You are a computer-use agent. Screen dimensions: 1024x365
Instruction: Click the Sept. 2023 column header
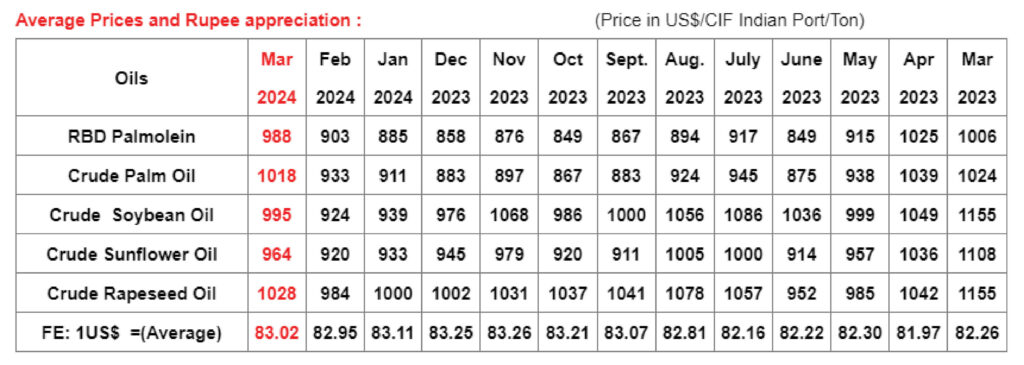tap(626, 78)
